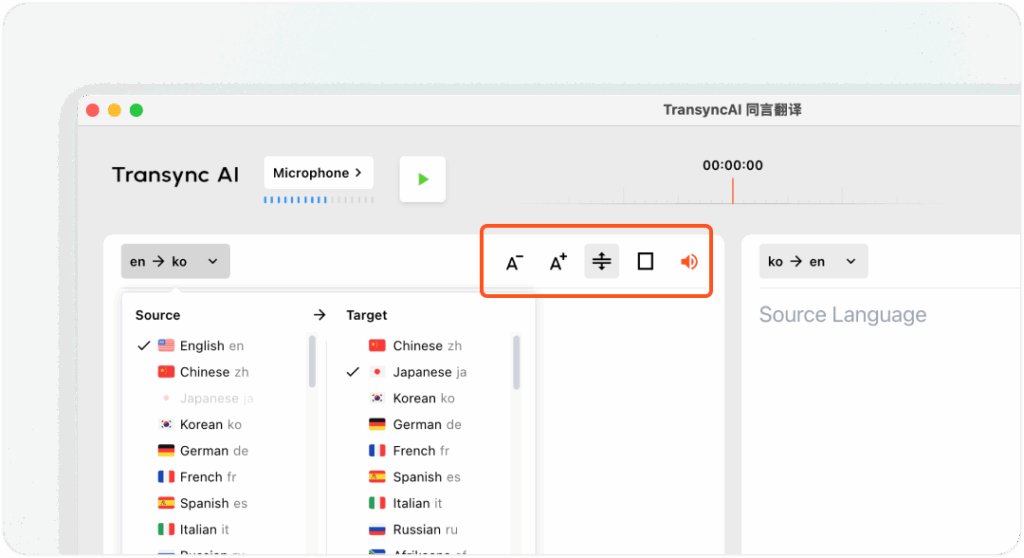
Task: Expand the en → ko language dropdown
Action: (175, 262)
